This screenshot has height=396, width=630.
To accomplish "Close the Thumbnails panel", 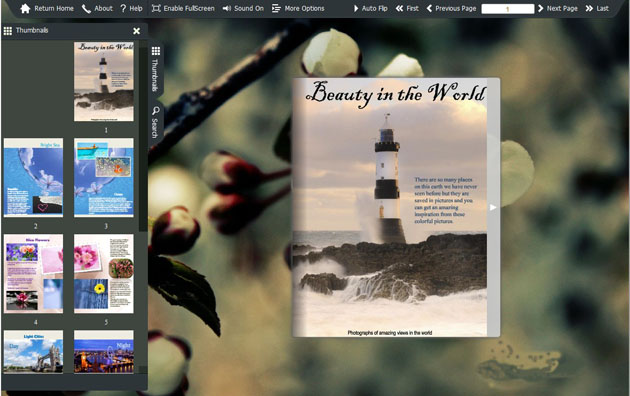I will coord(137,31).
